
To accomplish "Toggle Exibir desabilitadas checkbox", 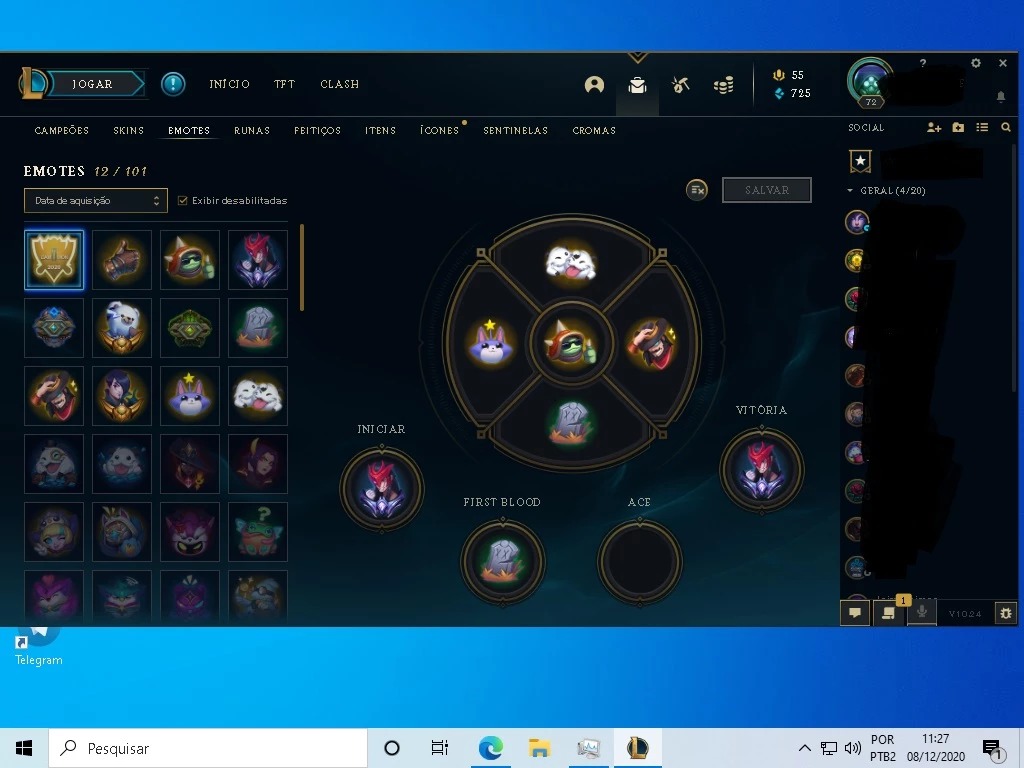I will pos(183,200).
